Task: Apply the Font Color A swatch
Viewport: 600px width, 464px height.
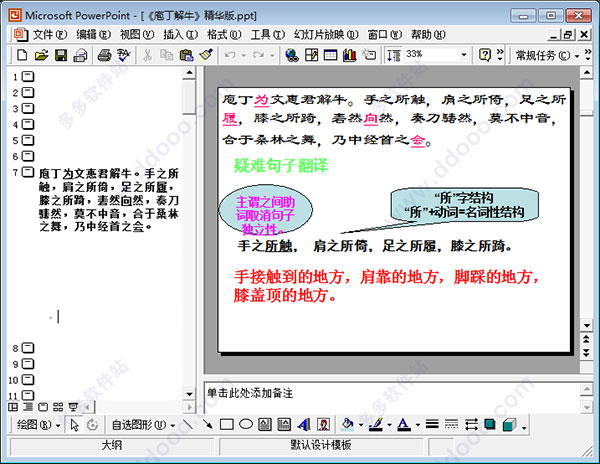Action: tap(404, 424)
